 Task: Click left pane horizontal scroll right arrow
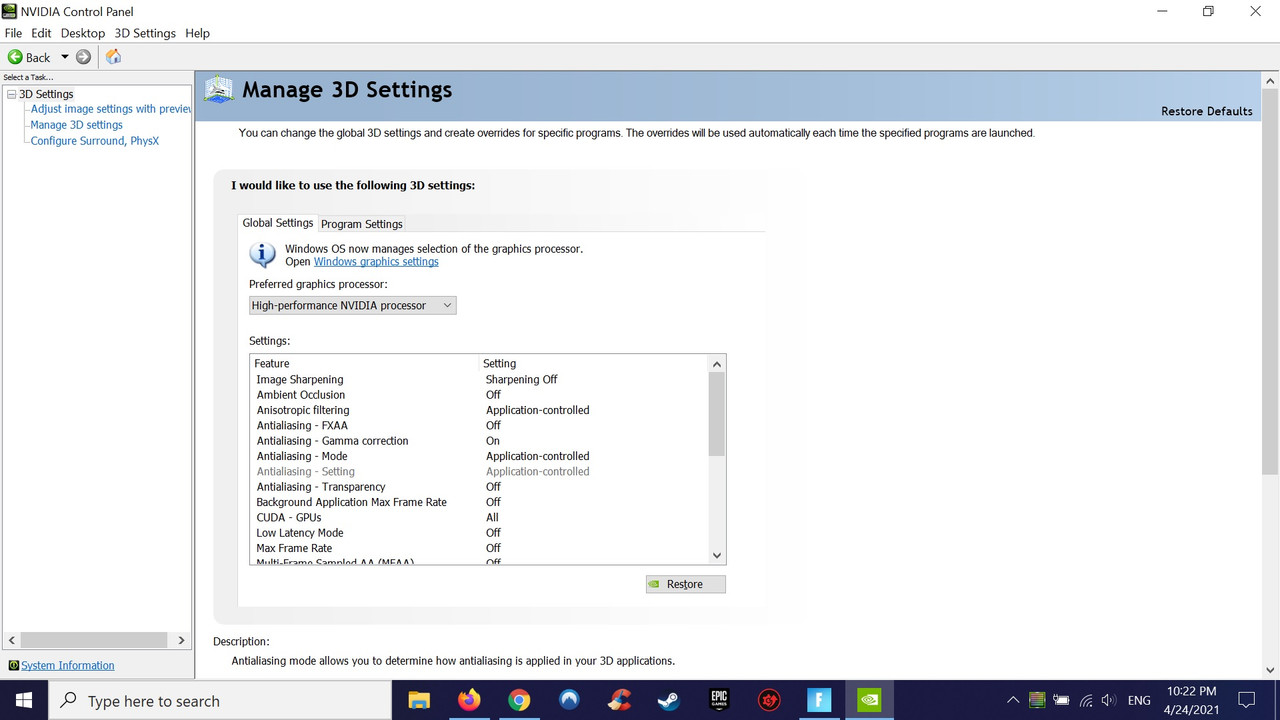[181, 640]
